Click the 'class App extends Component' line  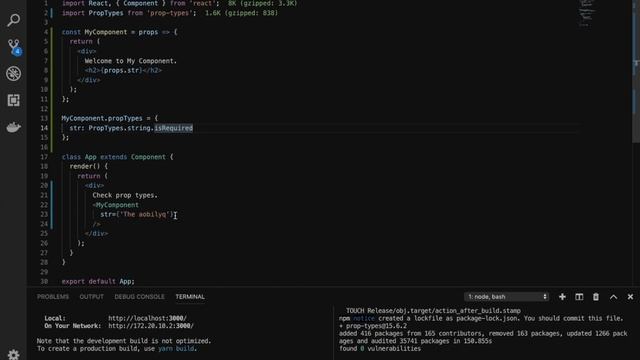118,157
